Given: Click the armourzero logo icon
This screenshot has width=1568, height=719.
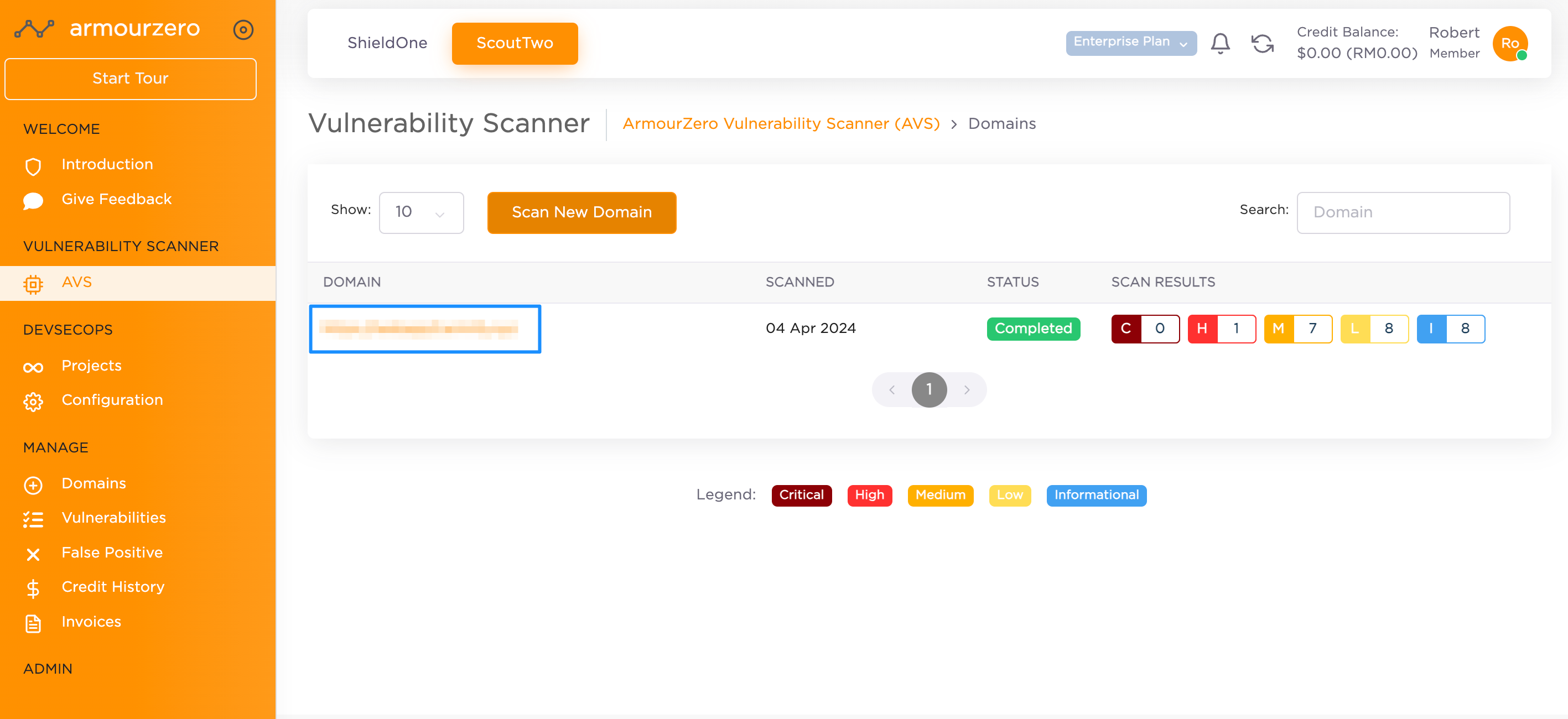Looking at the screenshot, I should click(x=34, y=29).
